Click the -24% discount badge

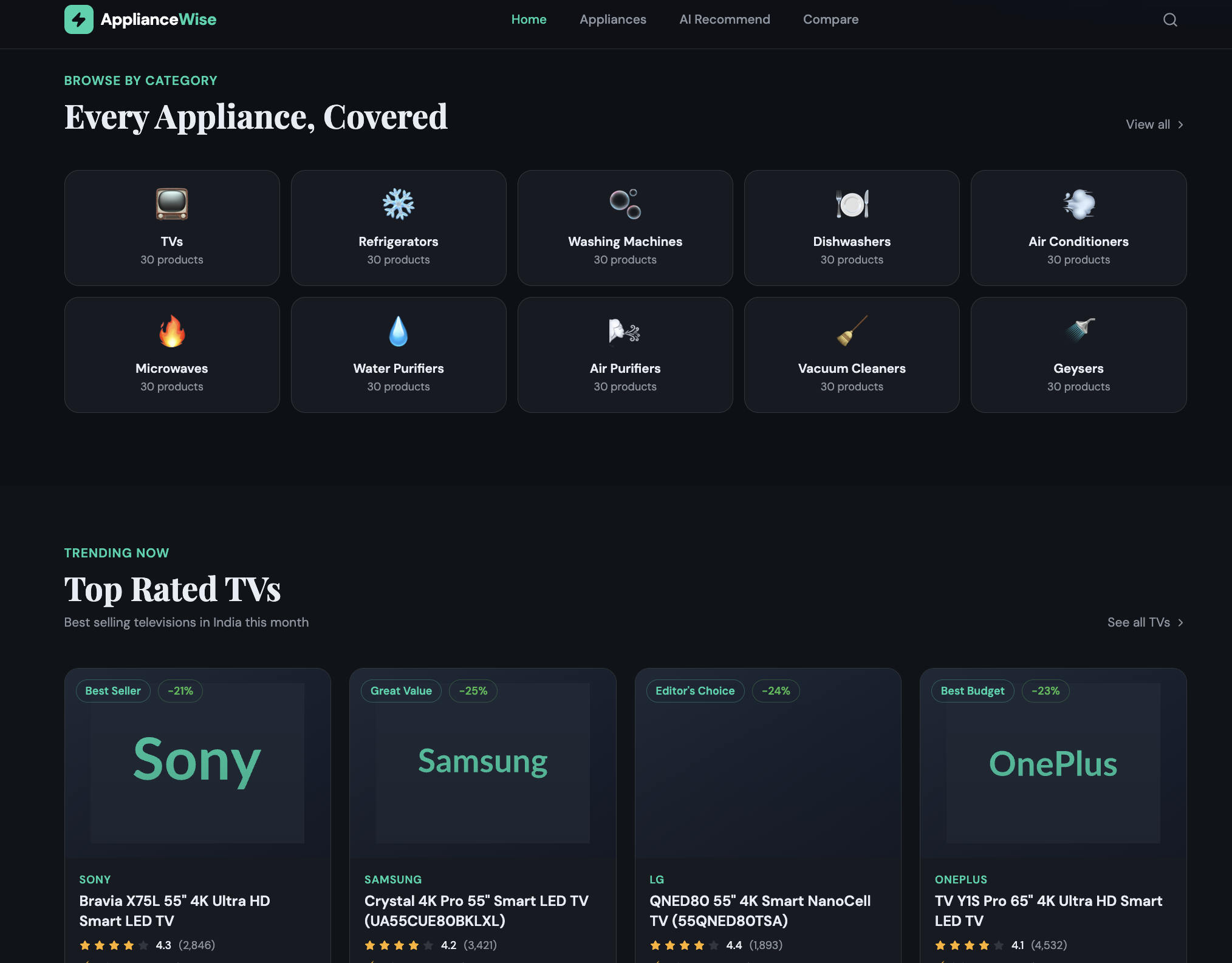tap(776, 691)
